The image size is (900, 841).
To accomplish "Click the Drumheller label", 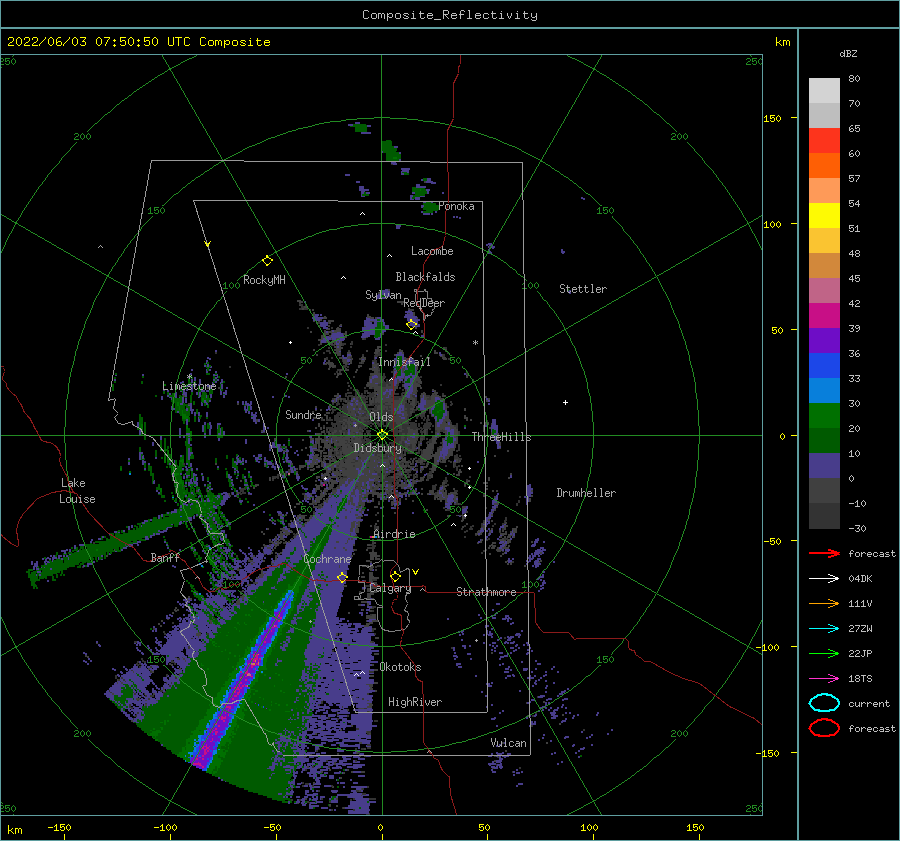I will (586, 493).
